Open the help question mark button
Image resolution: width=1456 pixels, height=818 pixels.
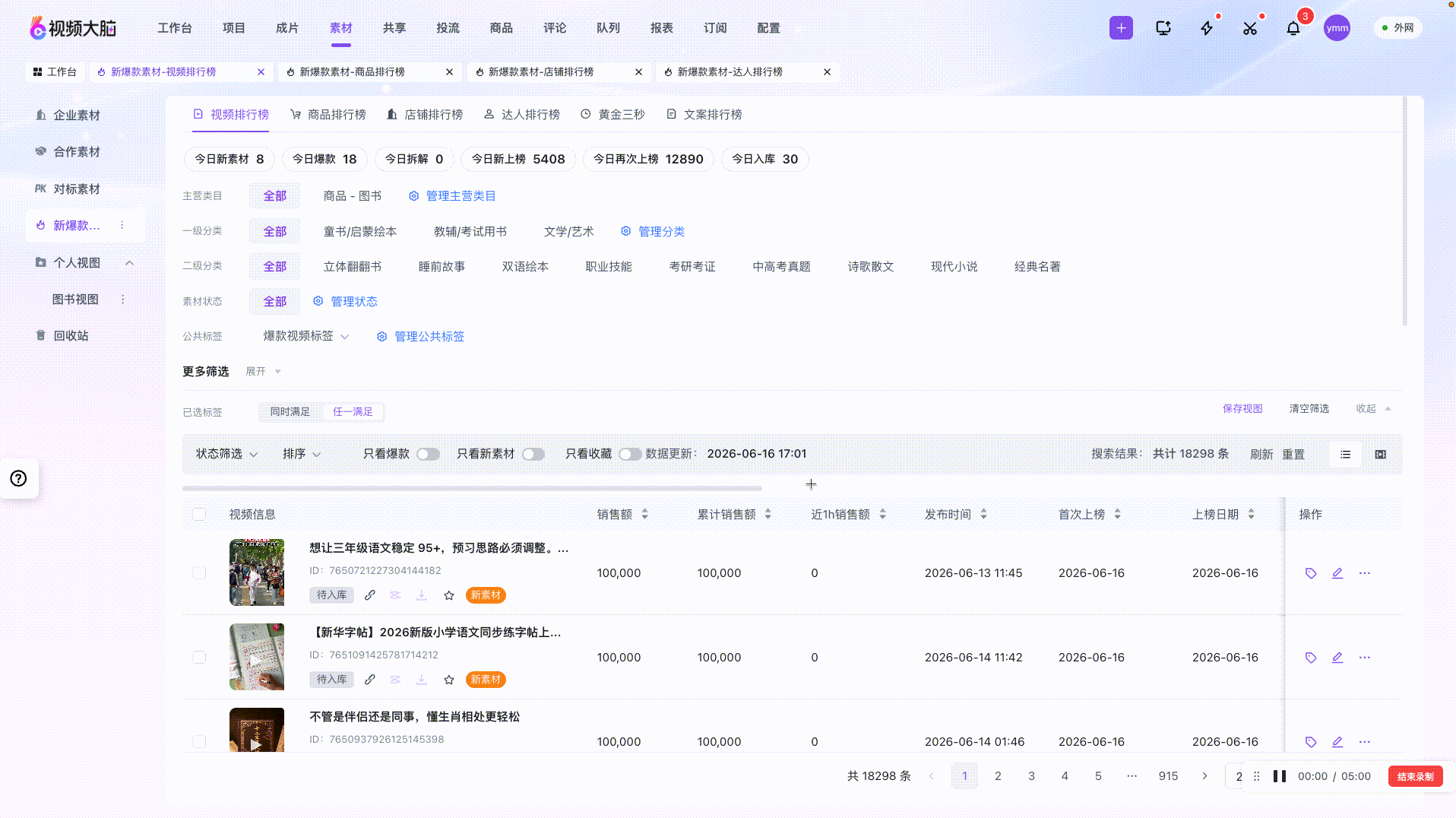click(x=18, y=478)
